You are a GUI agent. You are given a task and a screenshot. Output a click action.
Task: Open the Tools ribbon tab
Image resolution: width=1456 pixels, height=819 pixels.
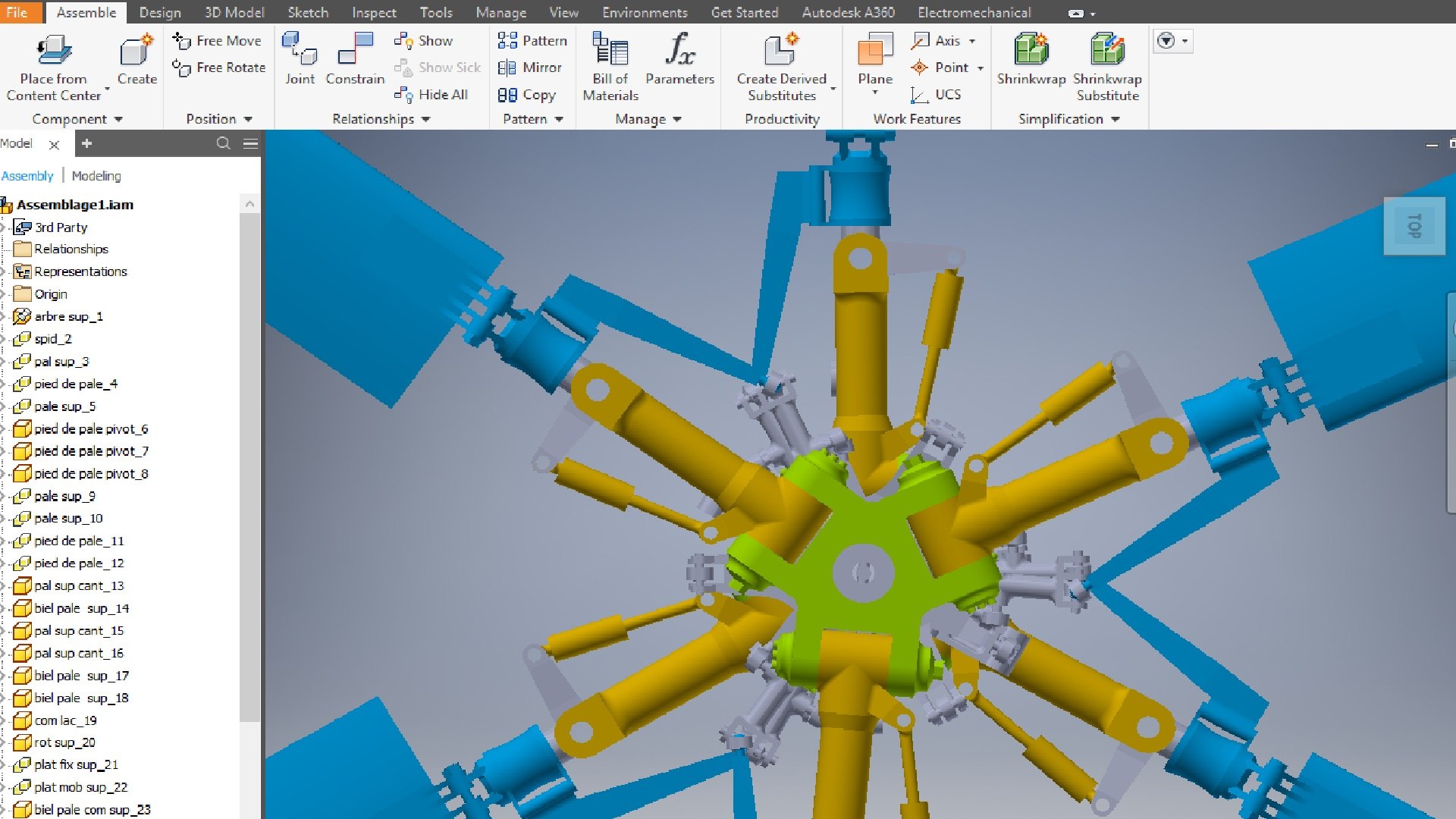(x=436, y=12)
